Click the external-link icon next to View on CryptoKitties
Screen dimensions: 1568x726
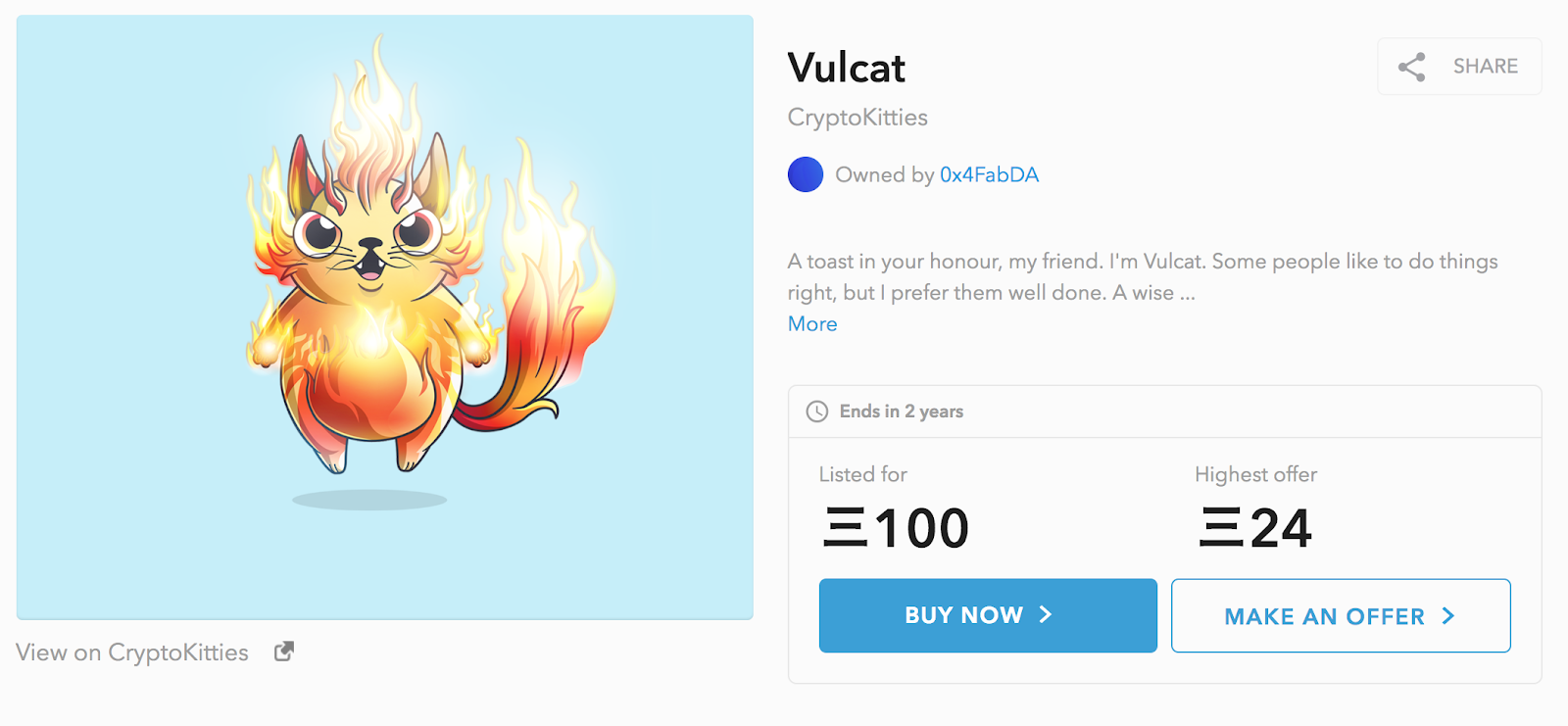click(282, 651)
